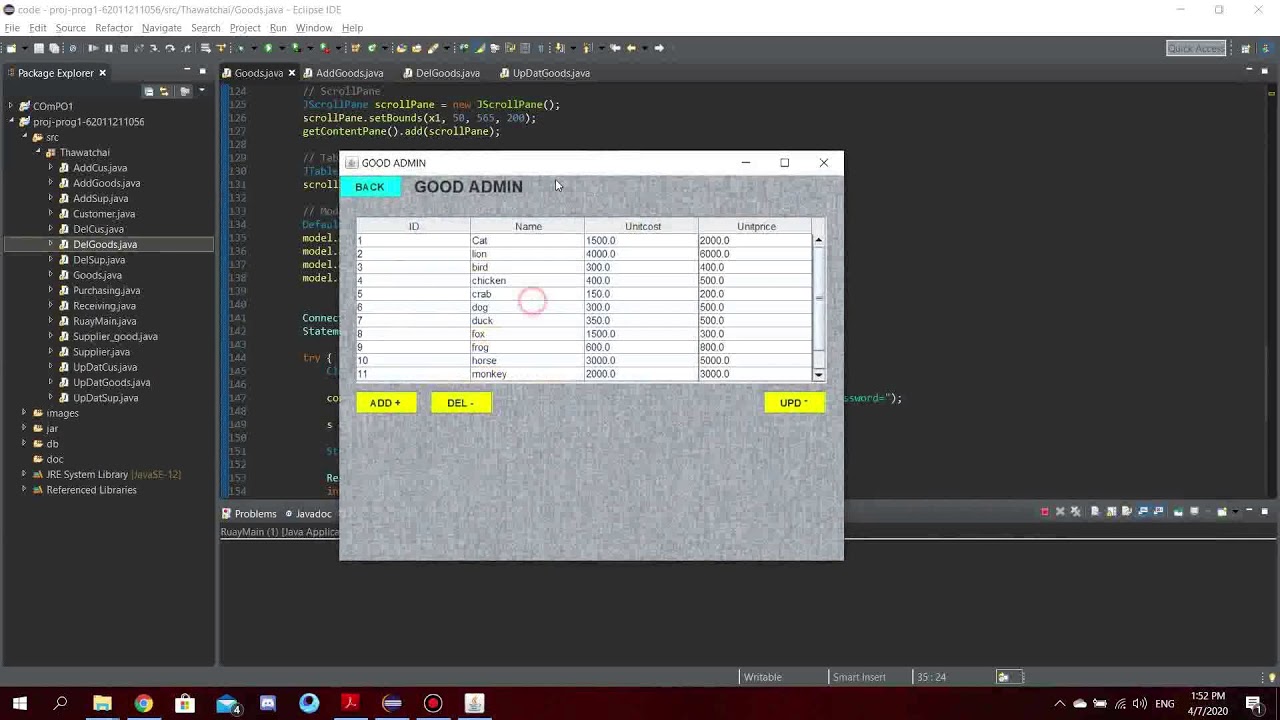Image resolution: width=1280 pixels, height=720 pixels.
Task: Click the red recorder taskbar icon
Action: (433, 704)
